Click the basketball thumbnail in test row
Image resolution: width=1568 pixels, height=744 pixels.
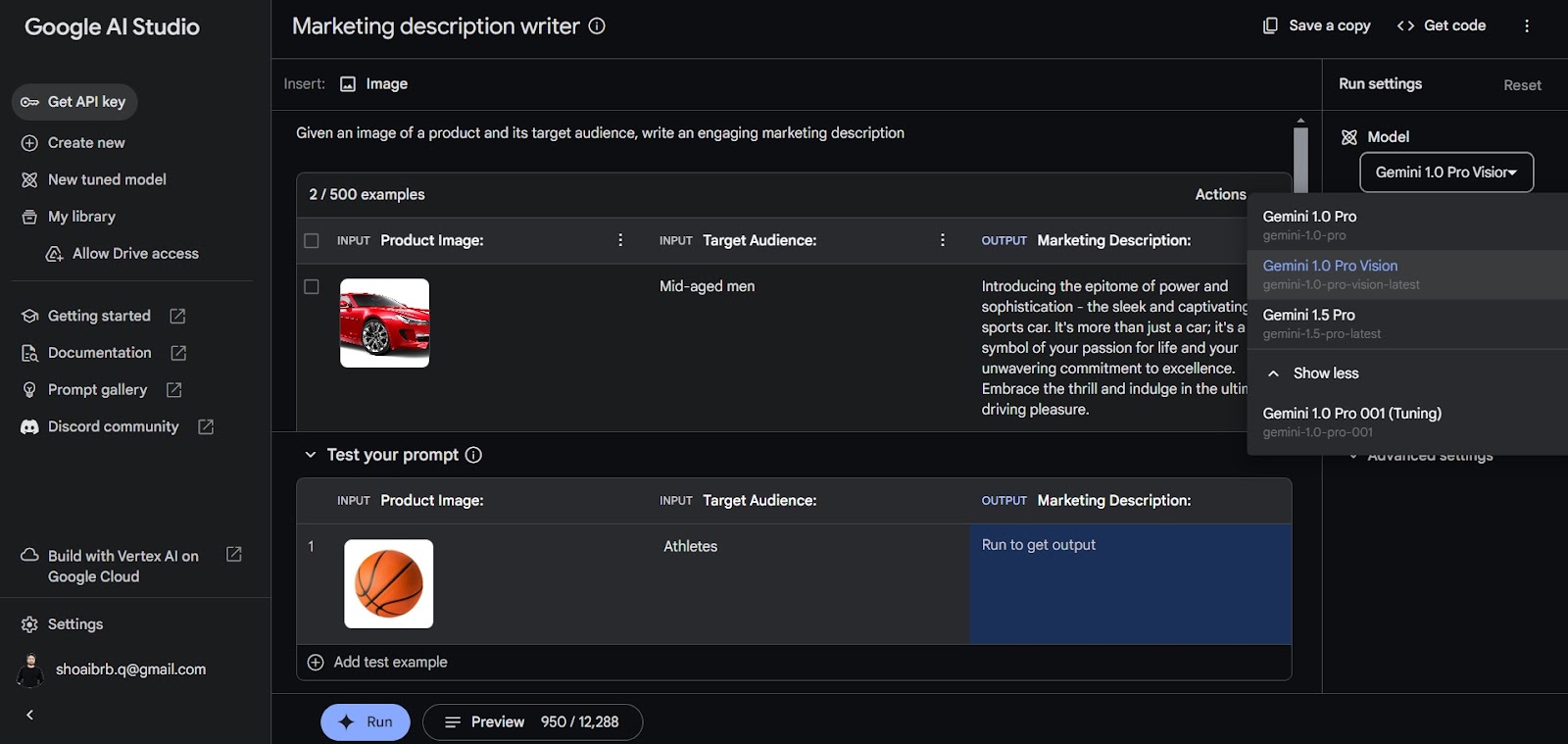(388, 584)
